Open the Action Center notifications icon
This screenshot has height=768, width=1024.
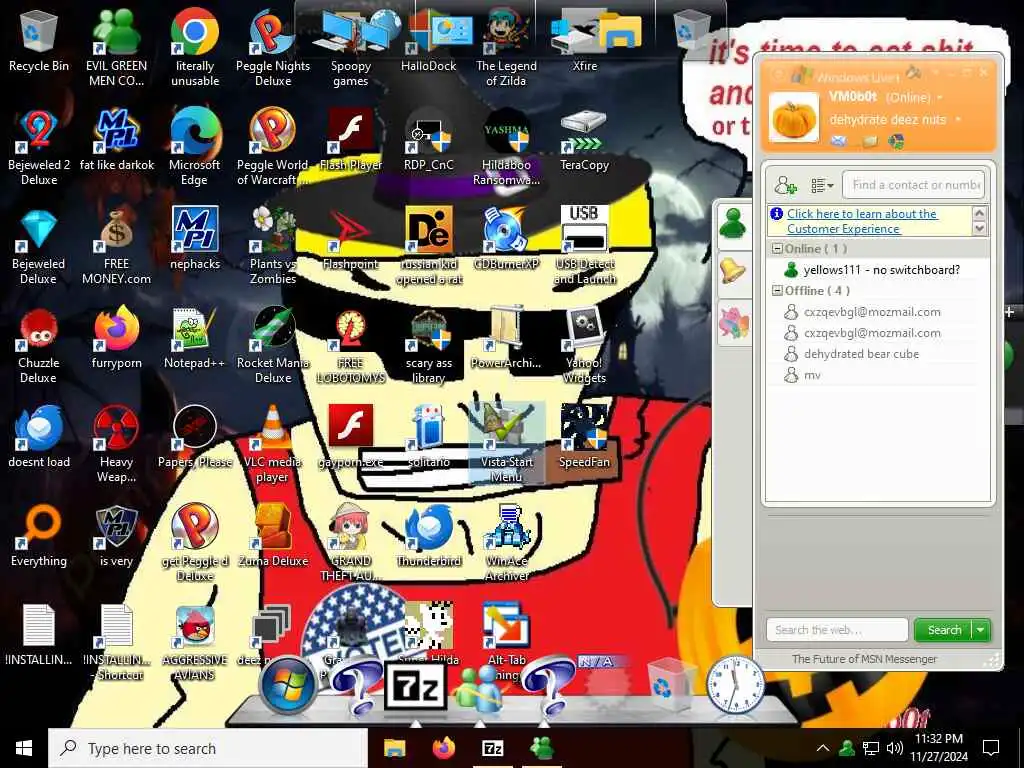coord(991,748)
